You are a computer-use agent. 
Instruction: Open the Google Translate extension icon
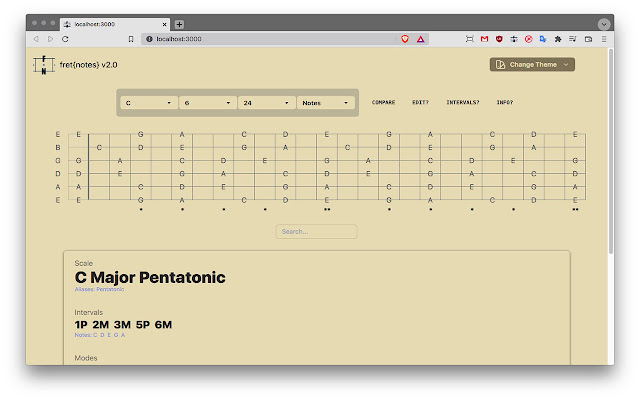pyautogui.click(x=543, y=39)
